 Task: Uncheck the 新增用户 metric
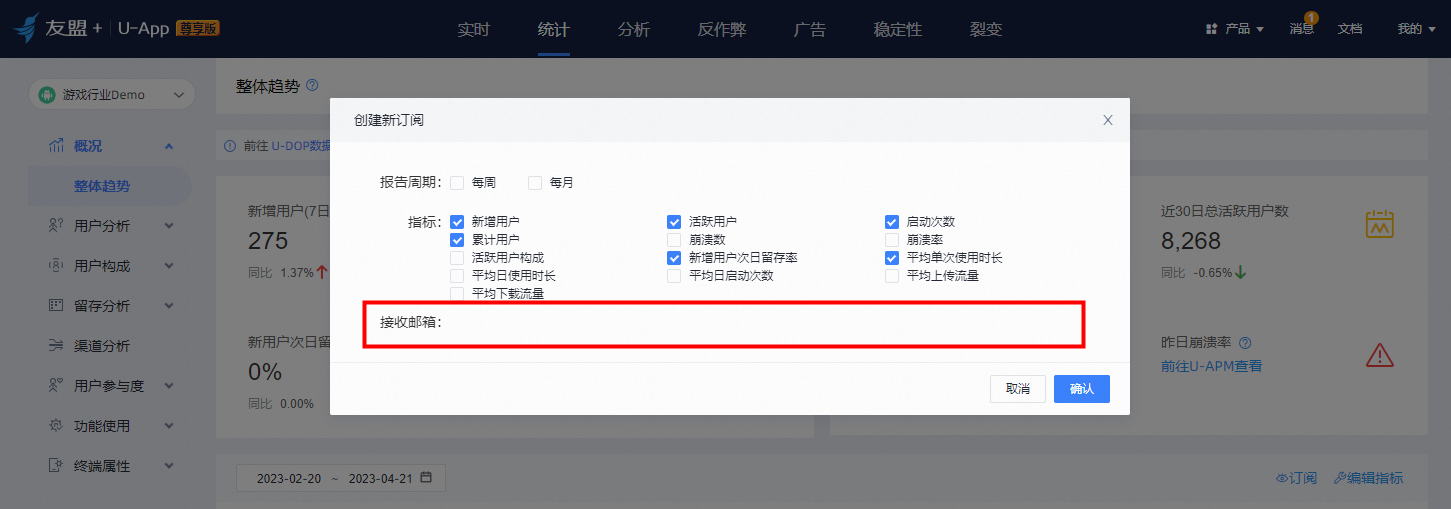(x=457, y=222)
